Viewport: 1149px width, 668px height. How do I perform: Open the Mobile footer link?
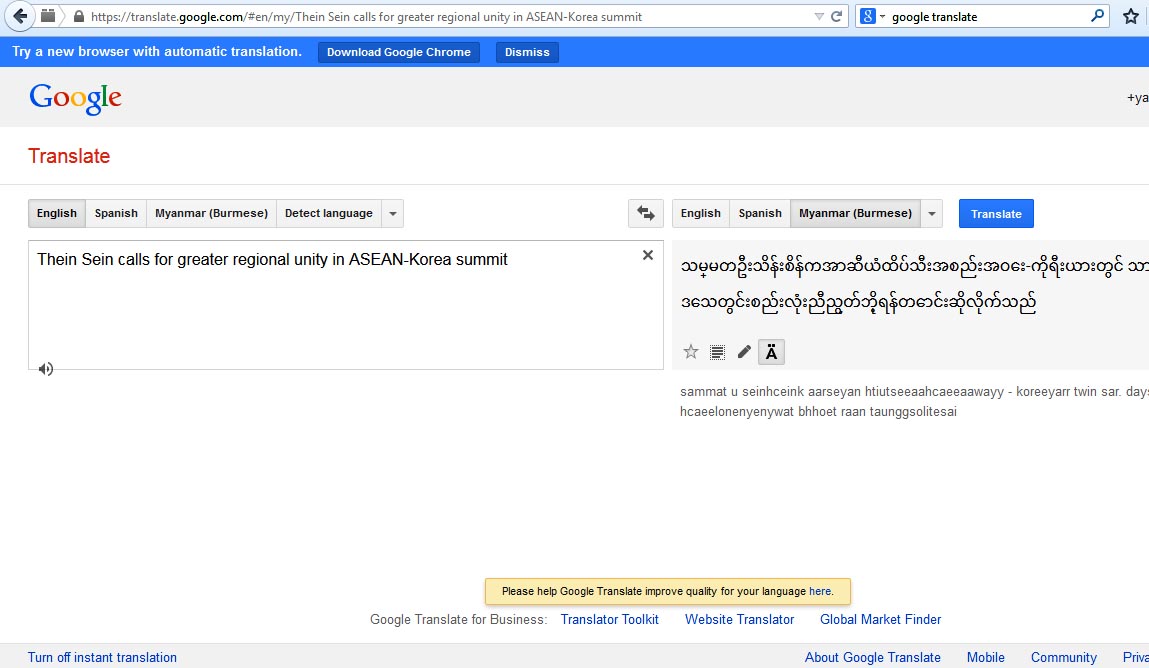coord(986,657)
